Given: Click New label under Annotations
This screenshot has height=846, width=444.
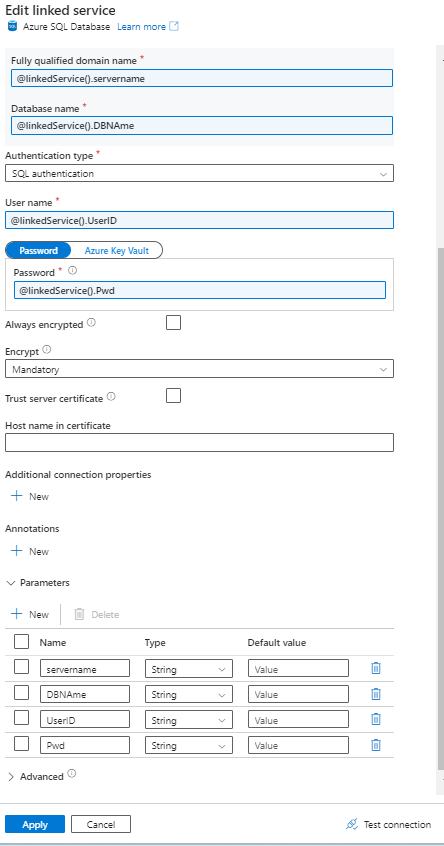Looking at the screenshot, I should [x=39, y=551].
